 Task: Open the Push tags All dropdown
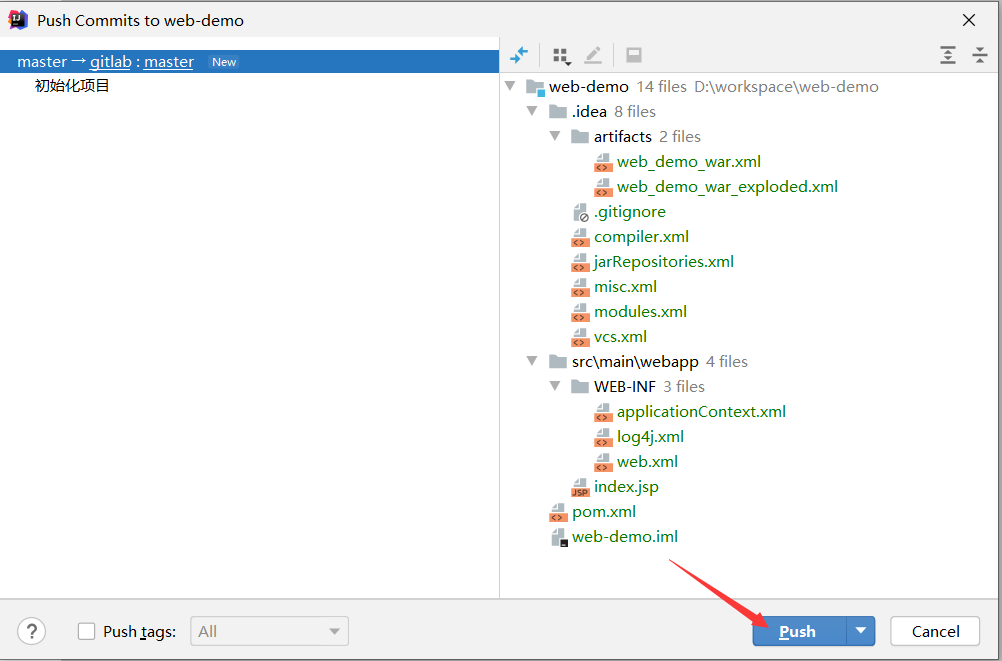(270, 632)
